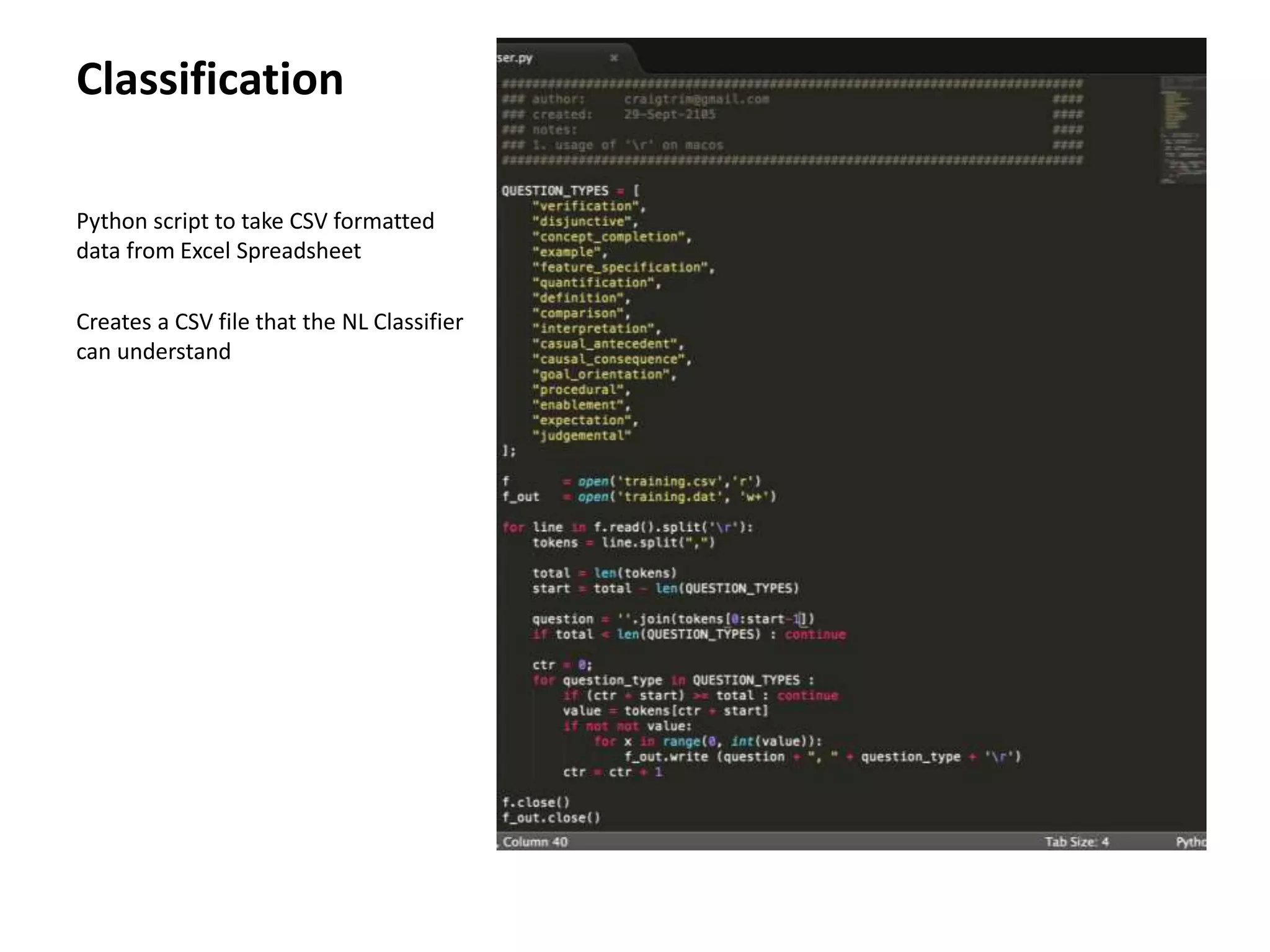
Task: Click the "quantification" string entry
Action: [597, 283]
